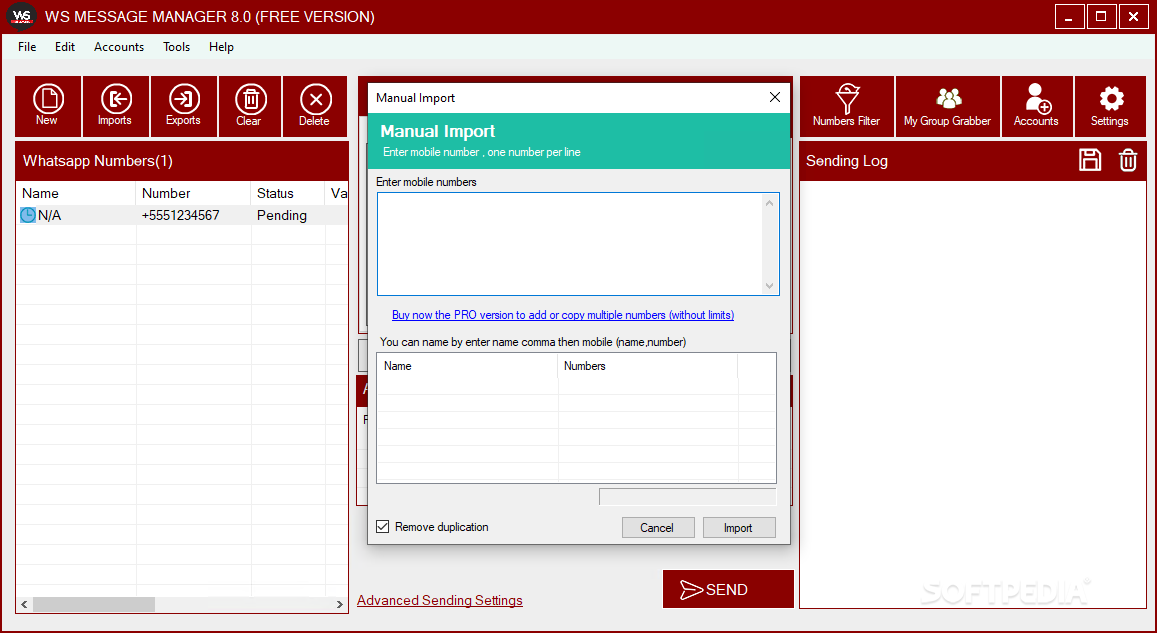Click Buy now the PRO version link
This screenshot has width=1157, height=633.
tap(563, 315)
